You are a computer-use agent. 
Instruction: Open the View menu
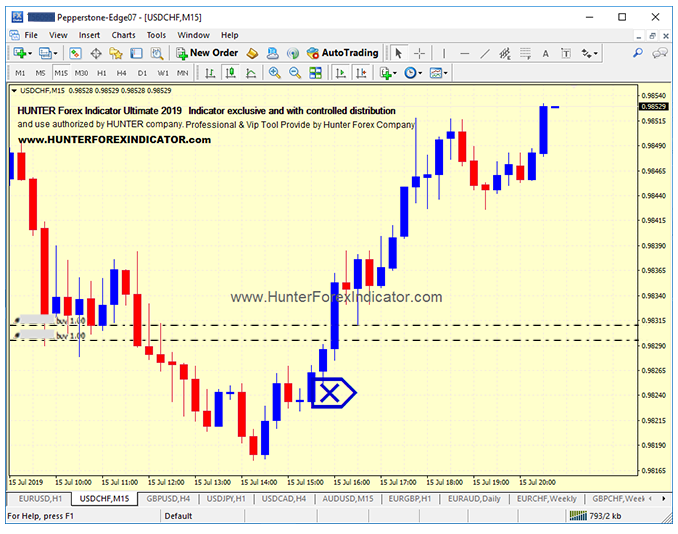[58, 35]
